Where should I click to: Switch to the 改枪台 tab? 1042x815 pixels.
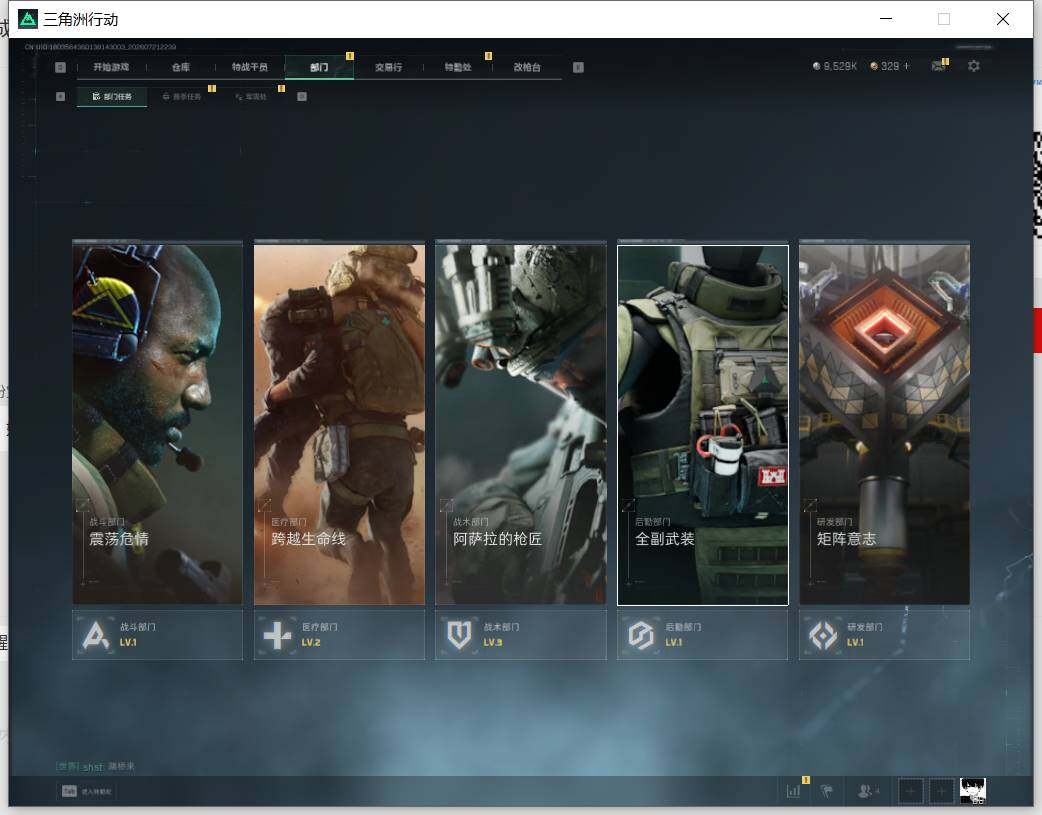point(527,67)
